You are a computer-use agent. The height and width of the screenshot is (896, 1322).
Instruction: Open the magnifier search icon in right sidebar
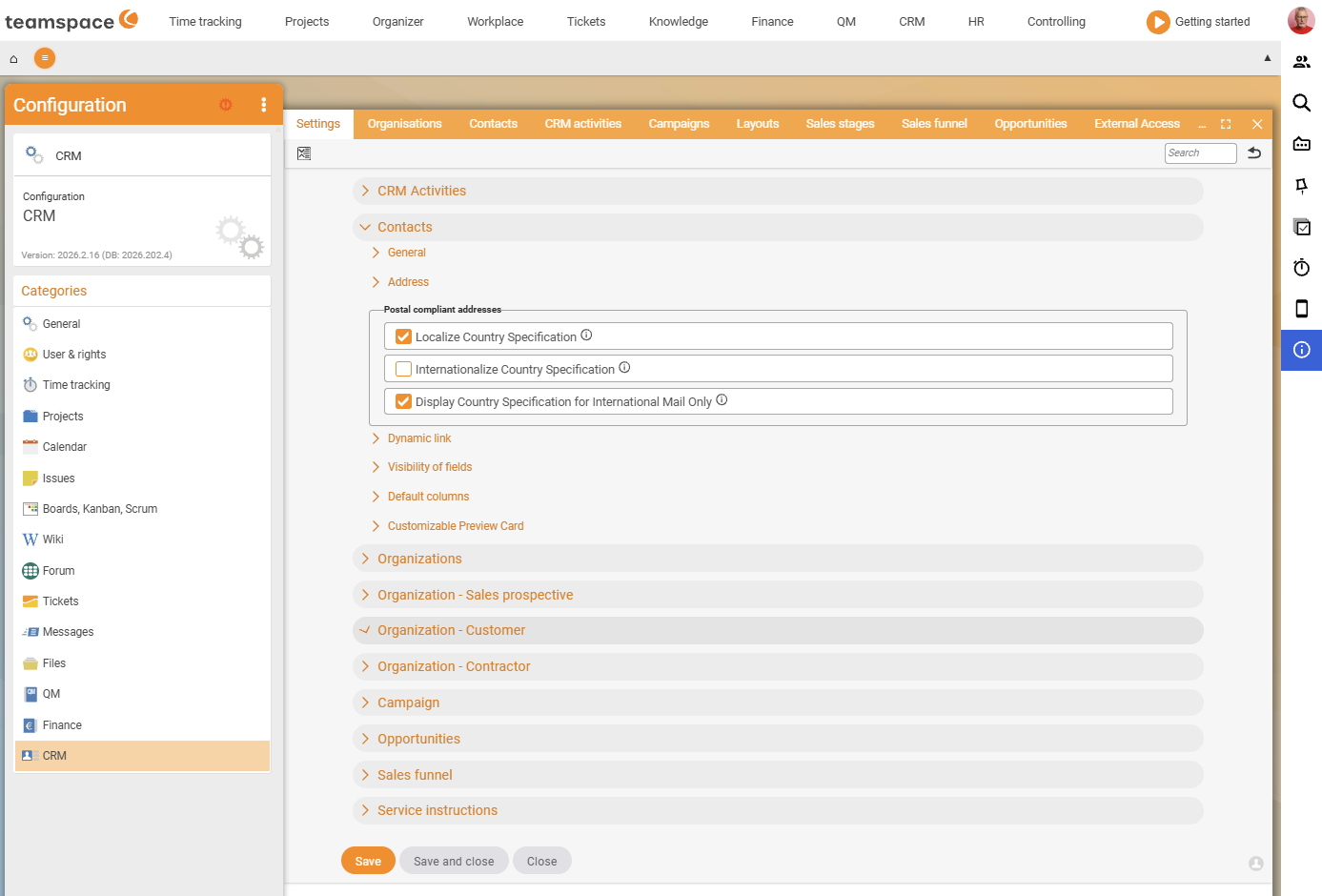pyautogui.click(x=1301, y=103)
